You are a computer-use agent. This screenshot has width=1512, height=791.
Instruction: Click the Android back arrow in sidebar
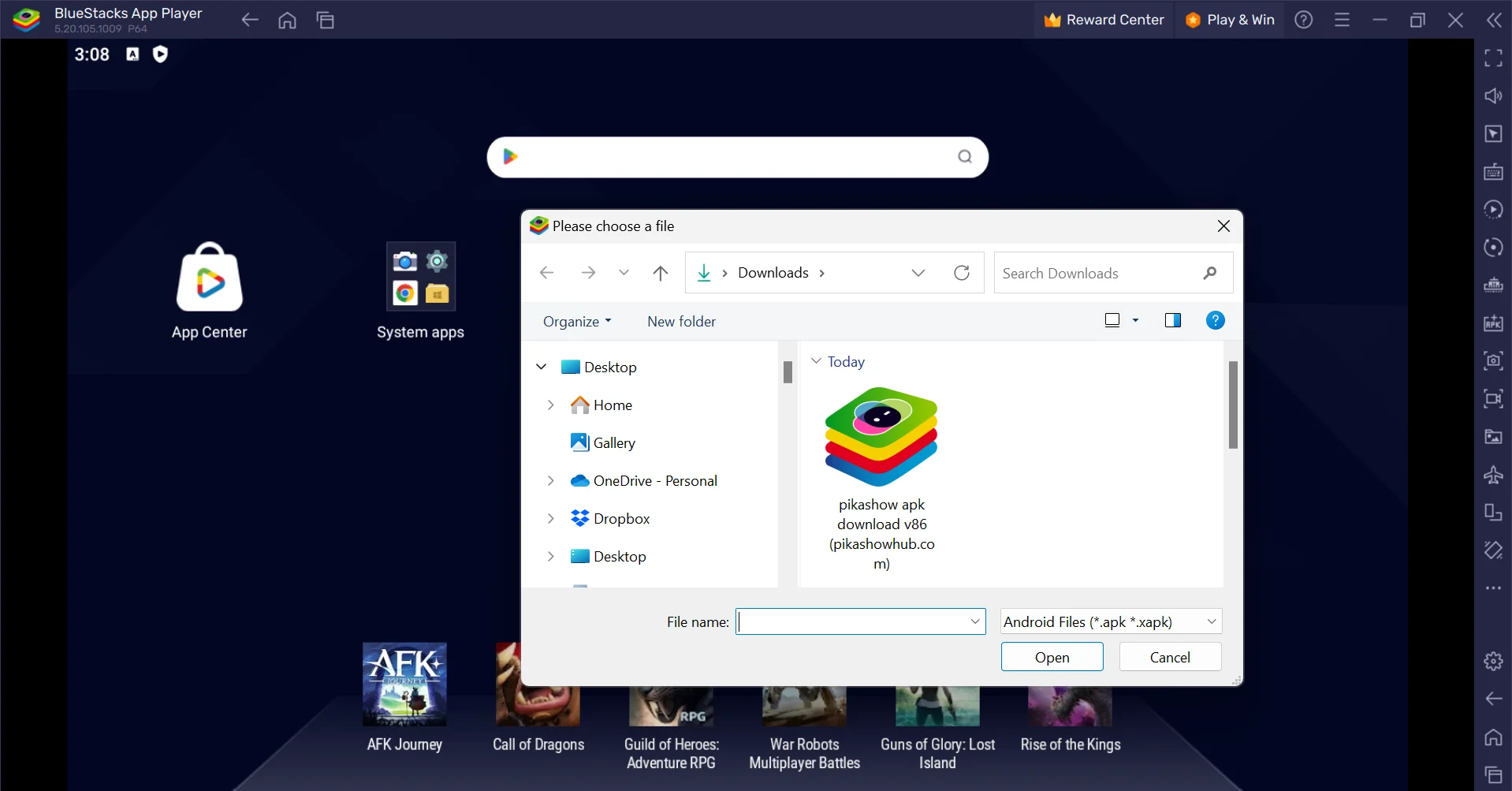1493,699
